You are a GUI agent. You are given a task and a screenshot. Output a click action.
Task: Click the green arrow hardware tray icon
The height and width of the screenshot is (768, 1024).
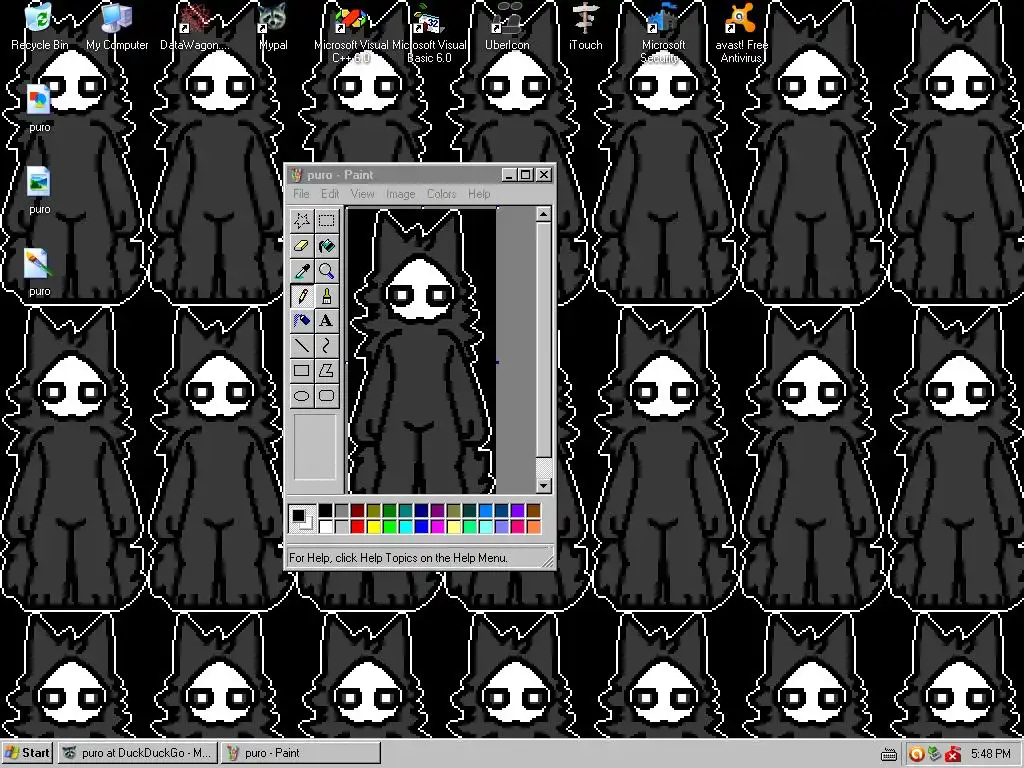point(934,754)
